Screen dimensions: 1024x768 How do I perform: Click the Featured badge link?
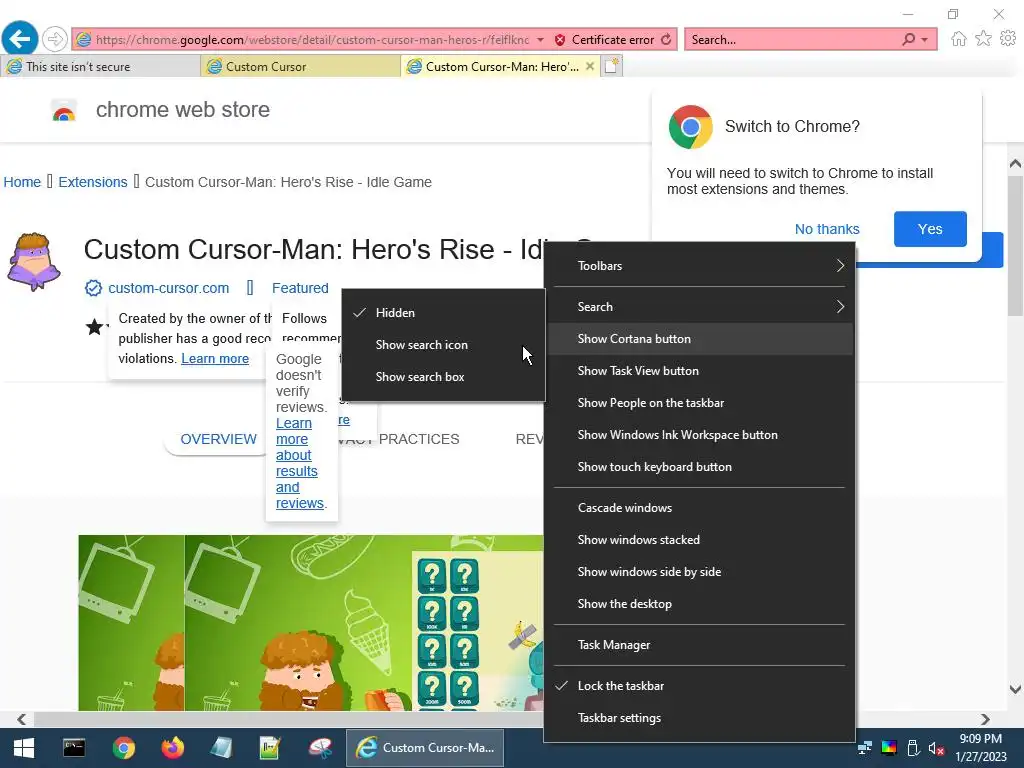pos(300,288)
